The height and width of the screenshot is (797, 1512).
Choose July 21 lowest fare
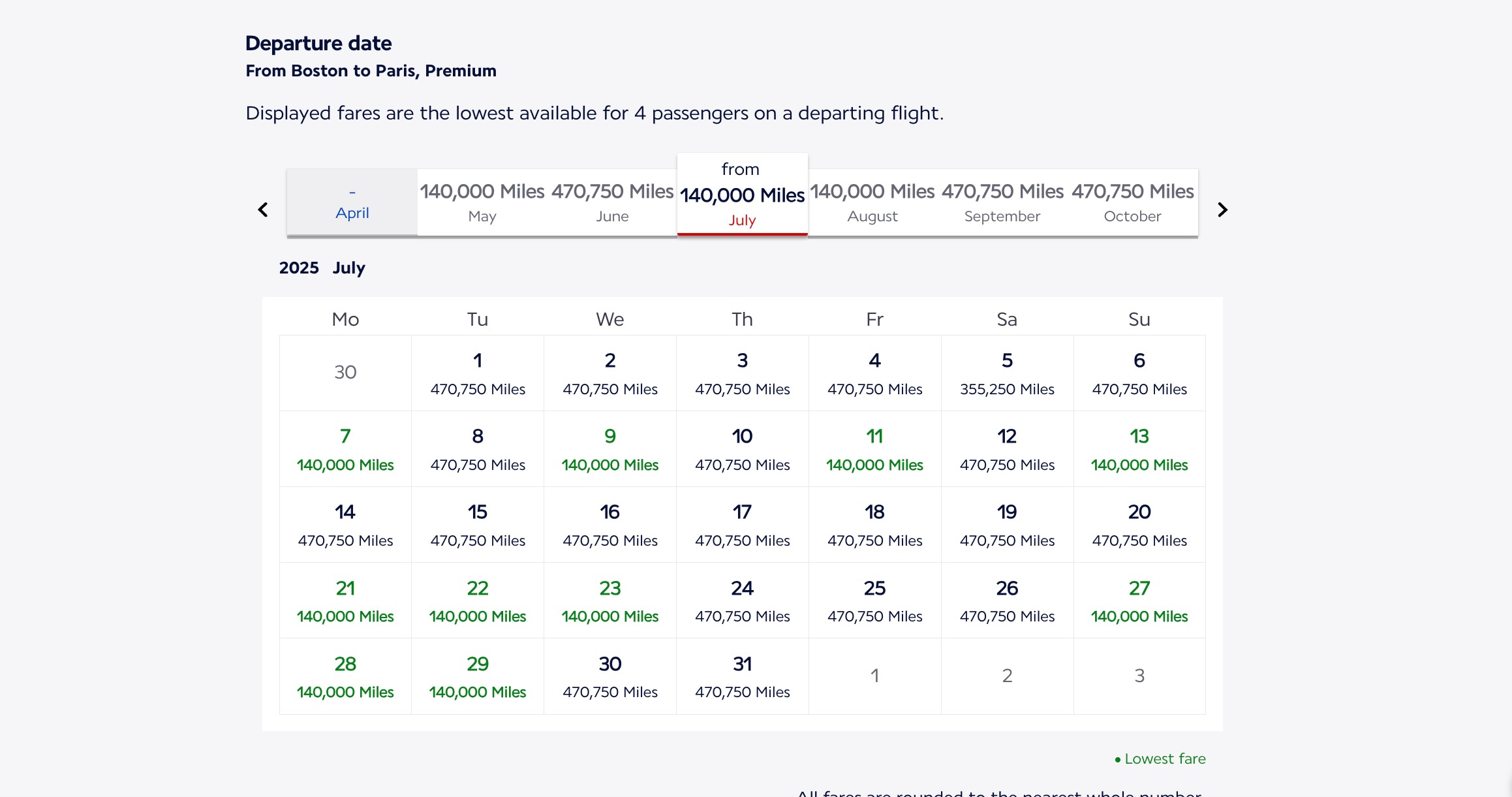coord(345,601)
